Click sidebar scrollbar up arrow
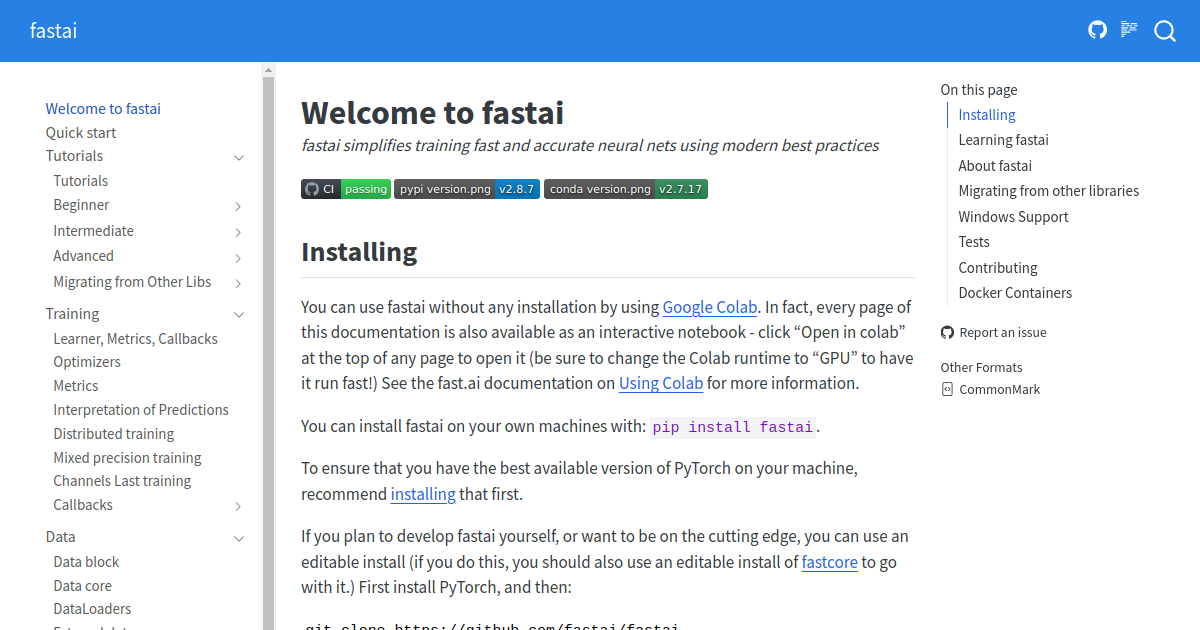 click(x=268, y=70)
